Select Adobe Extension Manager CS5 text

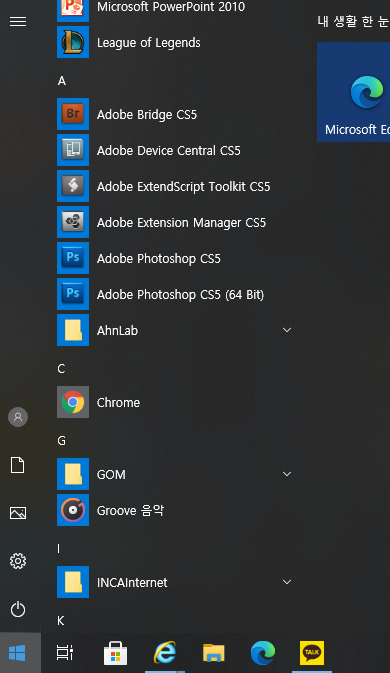[x=181, y=223]
